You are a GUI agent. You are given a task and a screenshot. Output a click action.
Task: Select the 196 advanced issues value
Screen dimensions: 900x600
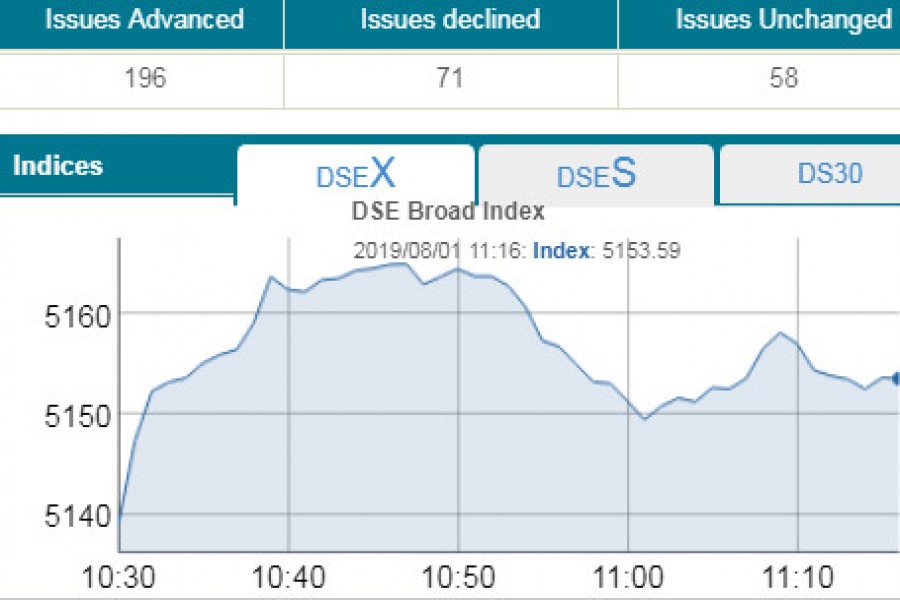pyautogui.click(x=145, y=79)
